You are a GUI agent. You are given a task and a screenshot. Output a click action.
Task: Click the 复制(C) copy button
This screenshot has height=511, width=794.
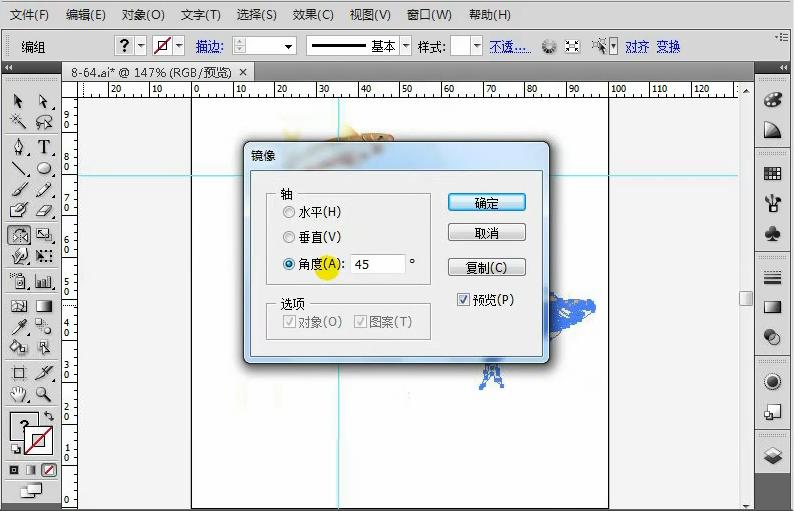(487, 267)
